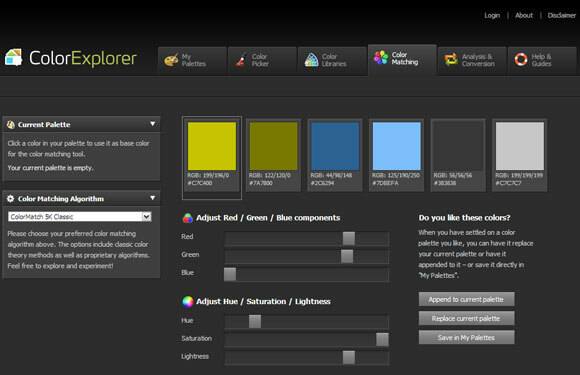Viewport: 580px width, 375px height.
Task: Click the Saturation slider handle
Action: pyautogui.click(x=382, y=339)
